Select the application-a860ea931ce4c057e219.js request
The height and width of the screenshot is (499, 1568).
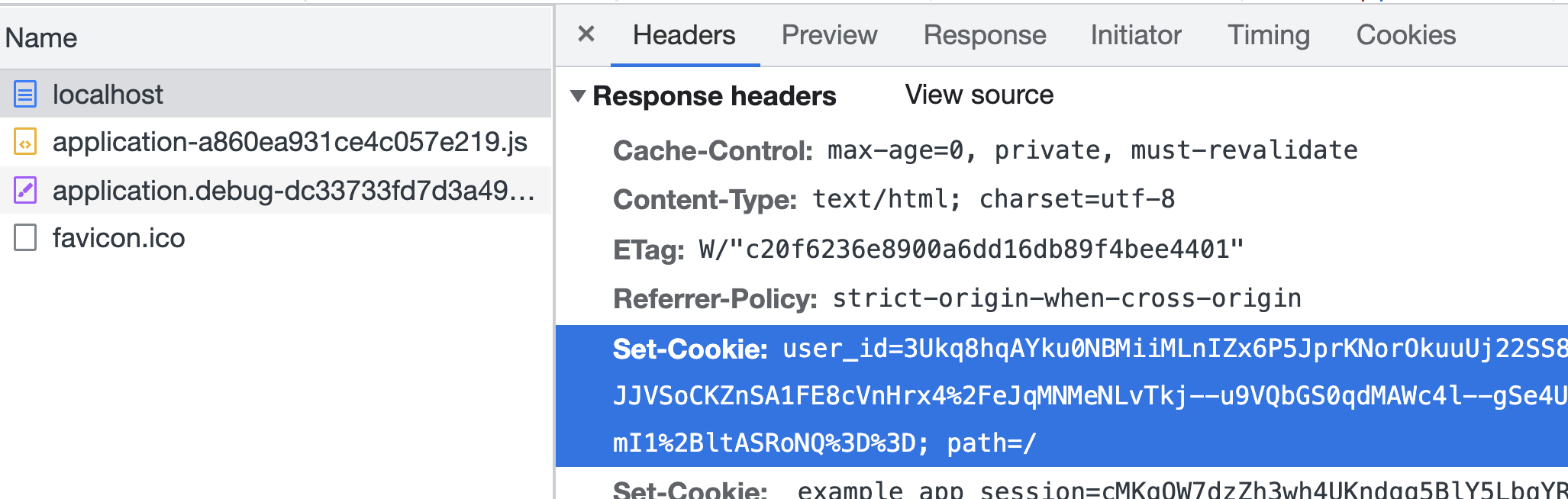point(289,142)
